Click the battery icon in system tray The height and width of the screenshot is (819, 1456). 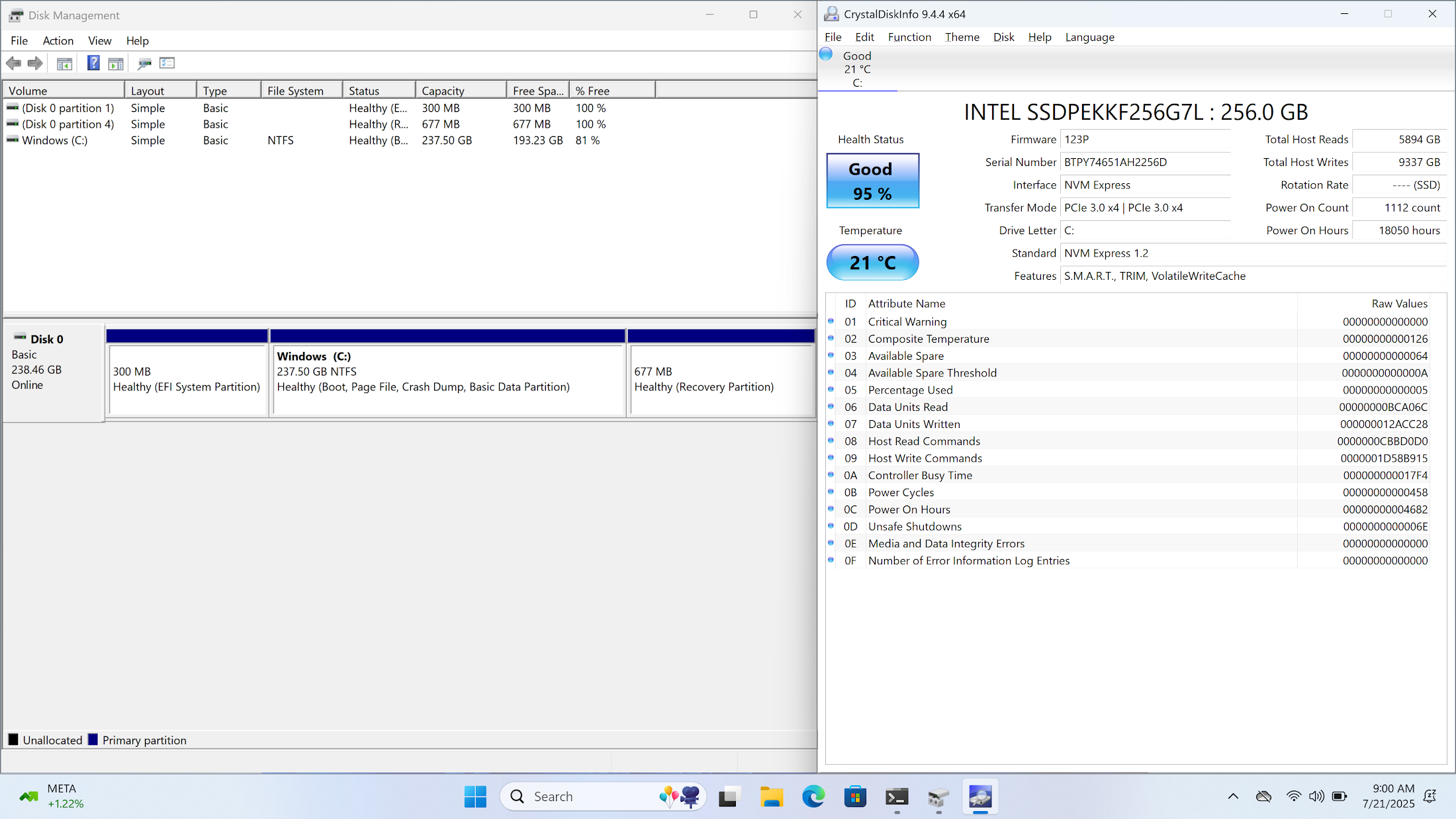coord(1340,796)
